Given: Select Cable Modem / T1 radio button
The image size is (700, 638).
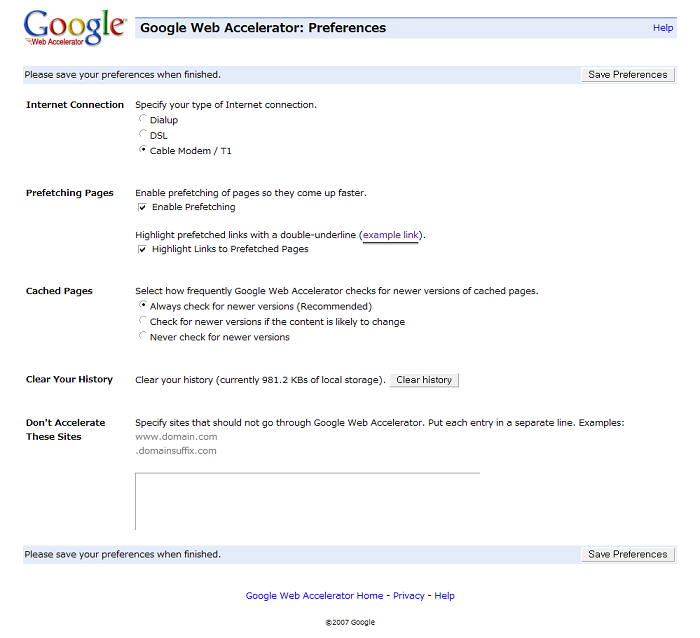Looking at the screenshot, I should [142, 150].
